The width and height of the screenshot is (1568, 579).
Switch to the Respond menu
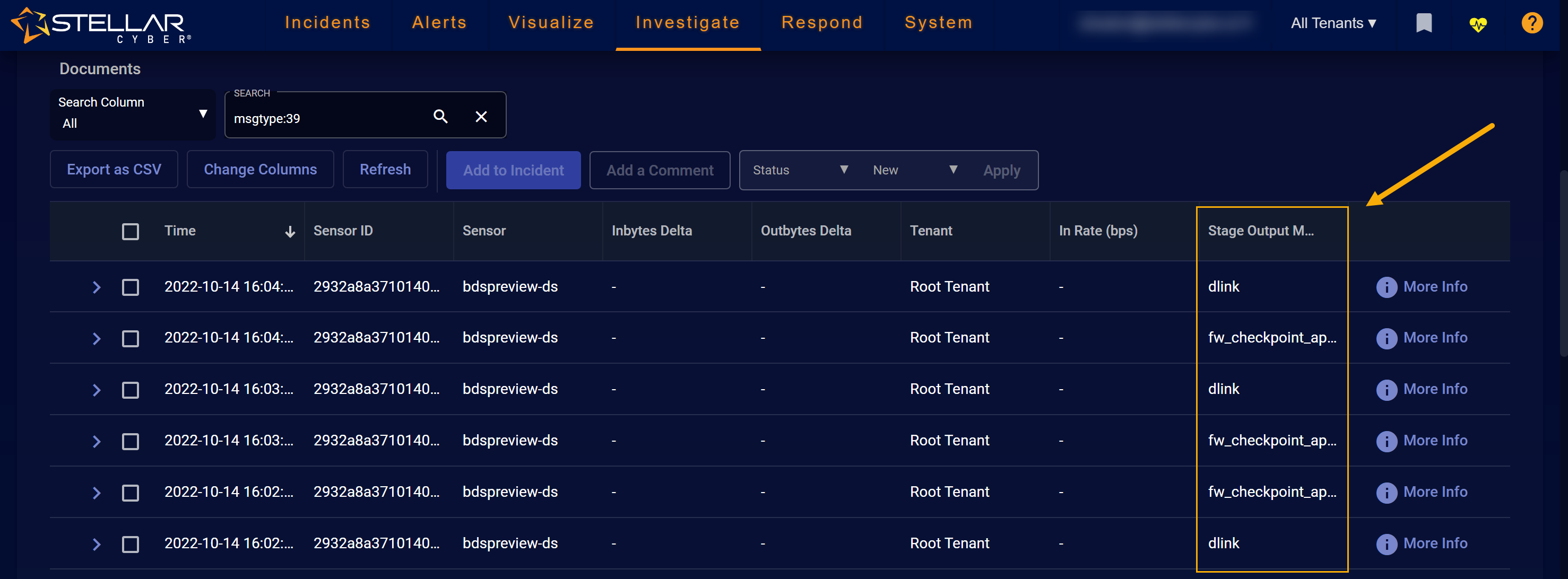click(822, 23)
